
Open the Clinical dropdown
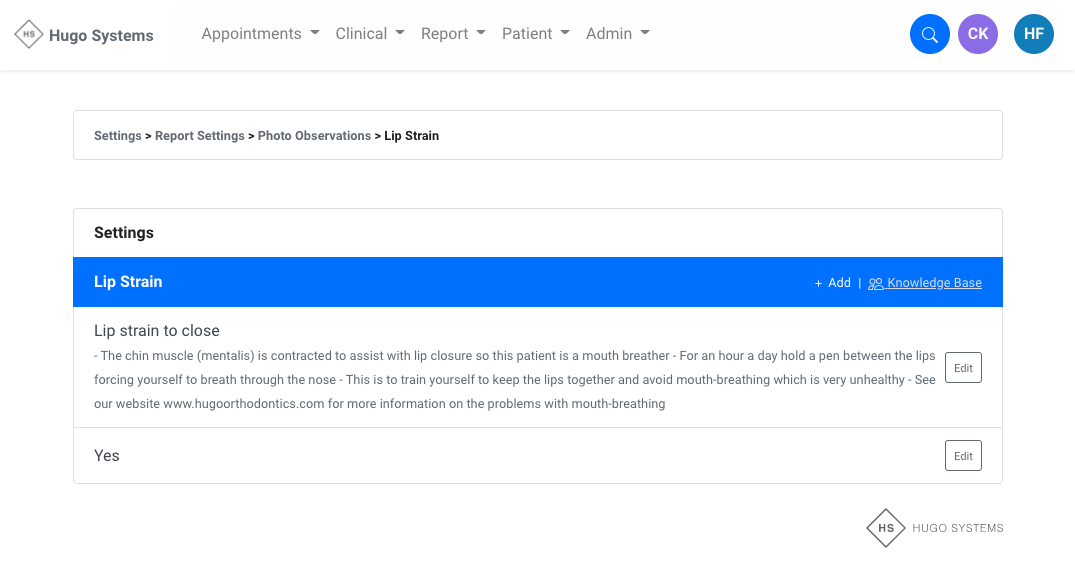[x=370, y=34]
